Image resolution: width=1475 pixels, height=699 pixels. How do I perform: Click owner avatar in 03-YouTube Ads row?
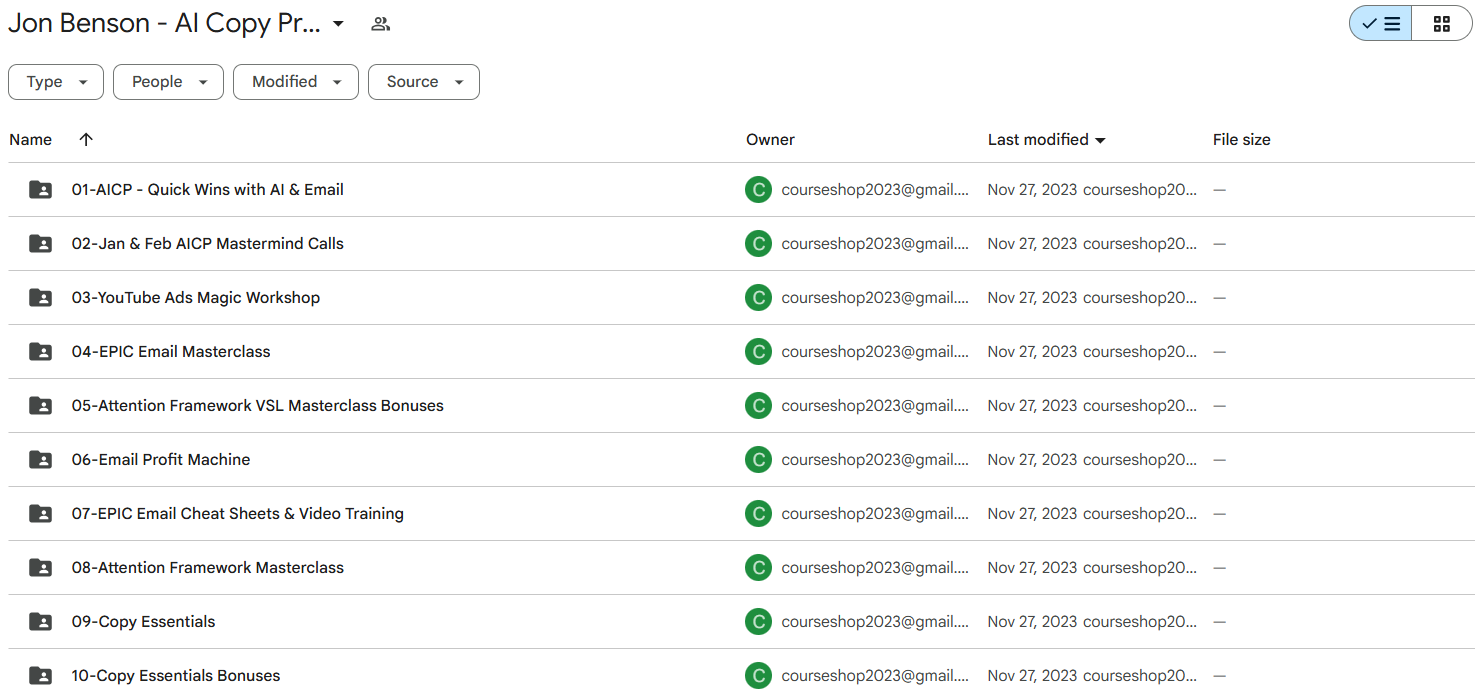point(758,298)
